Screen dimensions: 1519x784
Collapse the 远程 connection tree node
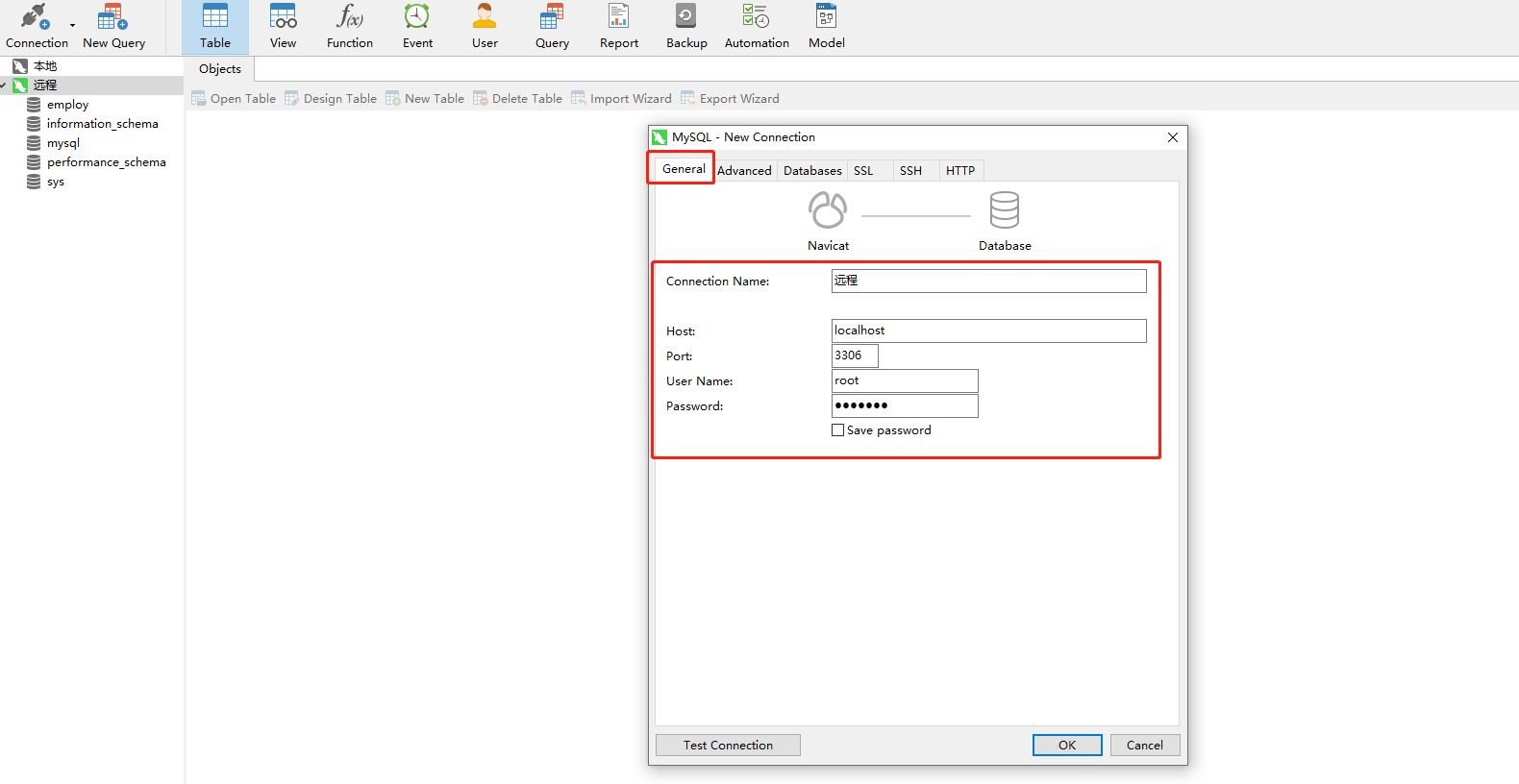point(4,86)
